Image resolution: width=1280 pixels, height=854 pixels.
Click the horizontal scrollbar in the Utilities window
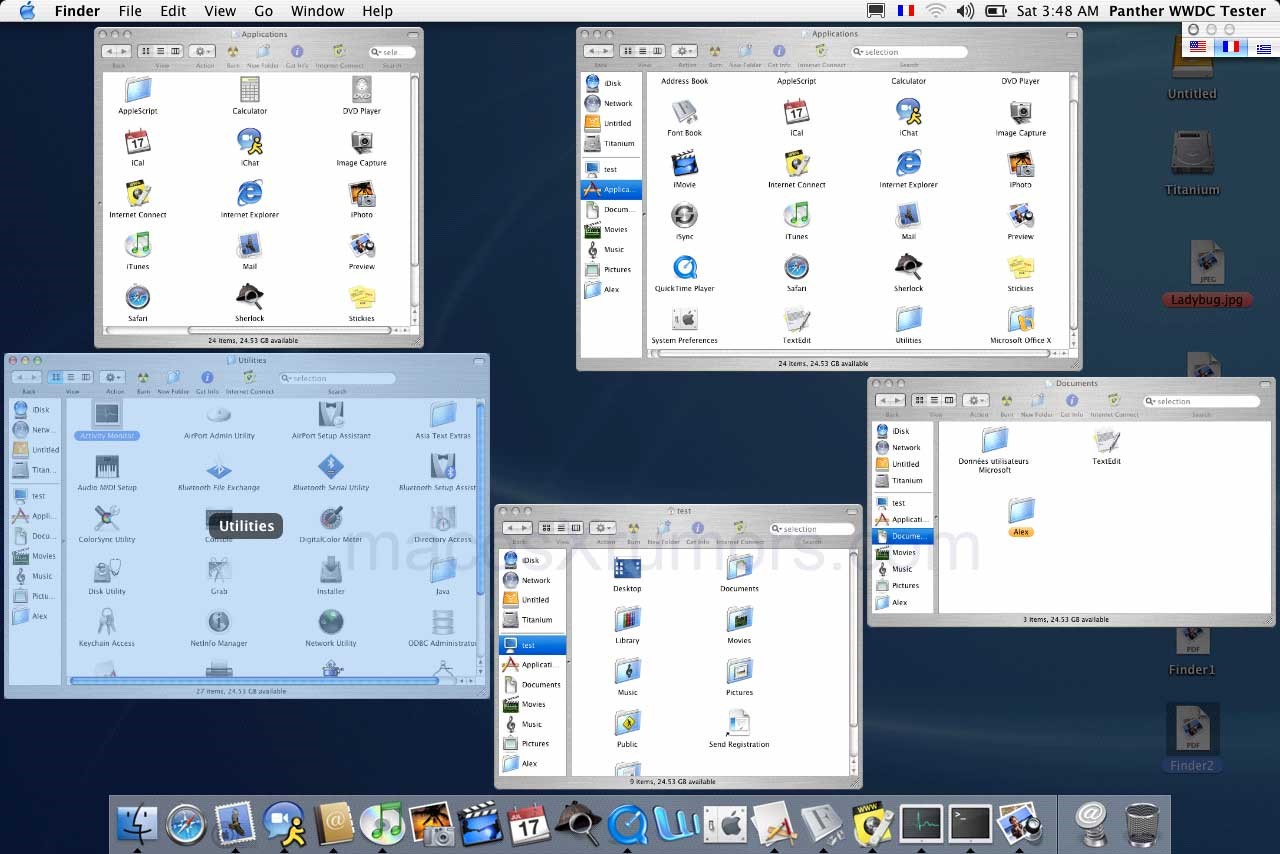coord(254,680)
